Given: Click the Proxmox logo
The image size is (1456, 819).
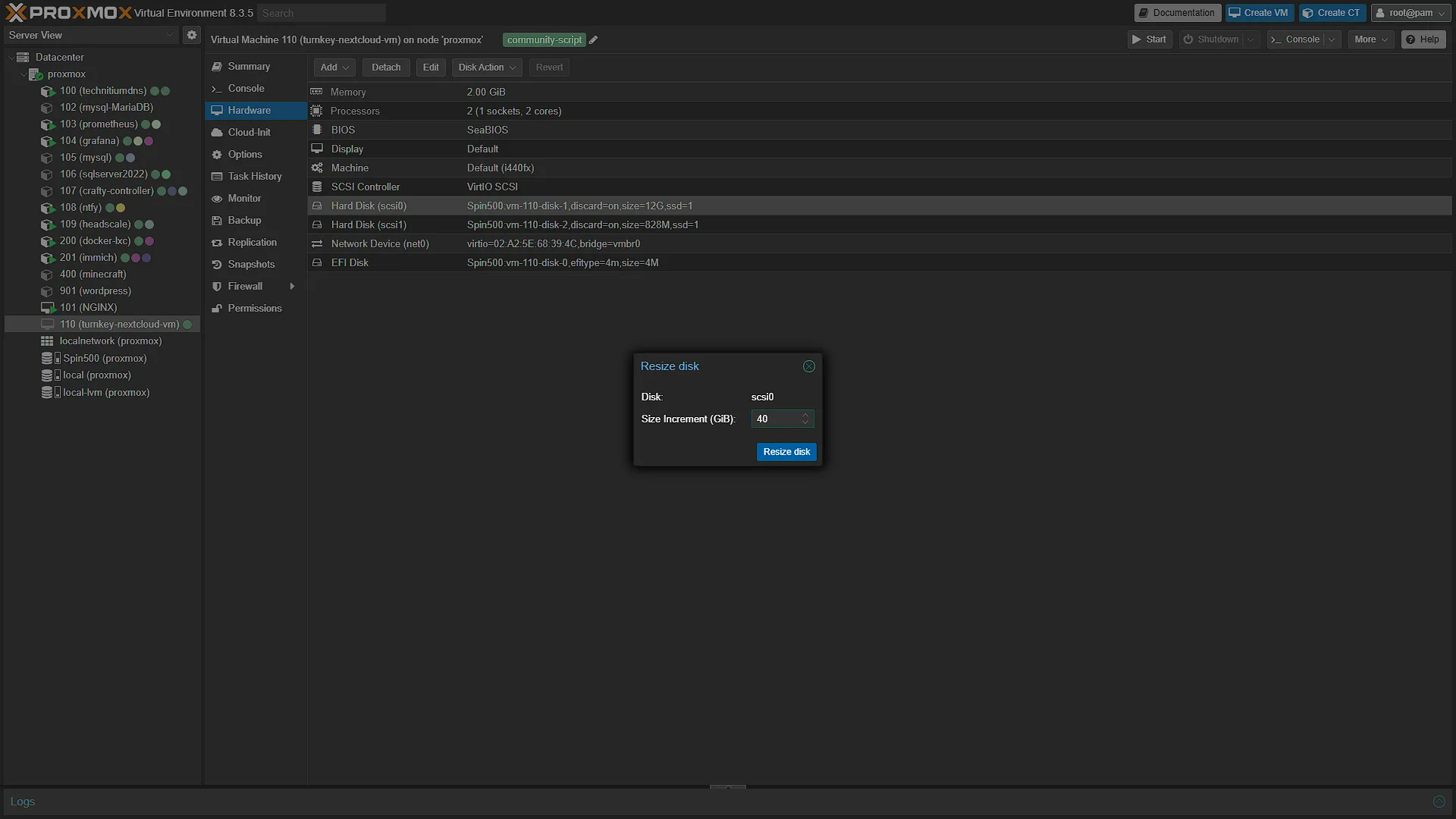Looking at the screenshot, I should 68,13.
